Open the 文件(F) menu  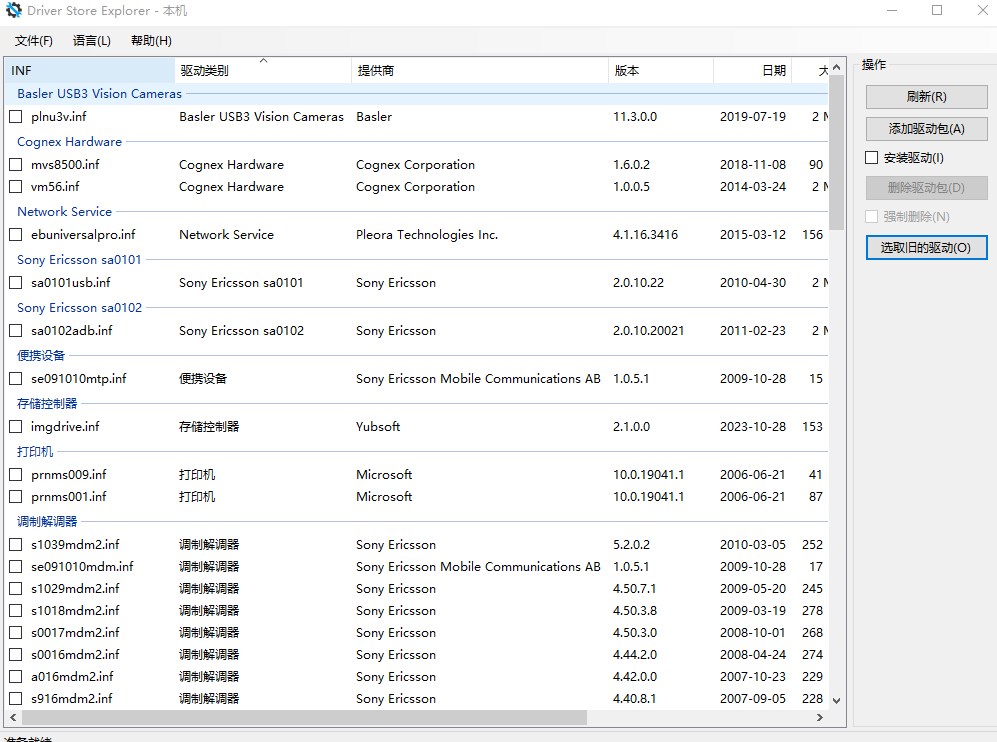[34, 41]
